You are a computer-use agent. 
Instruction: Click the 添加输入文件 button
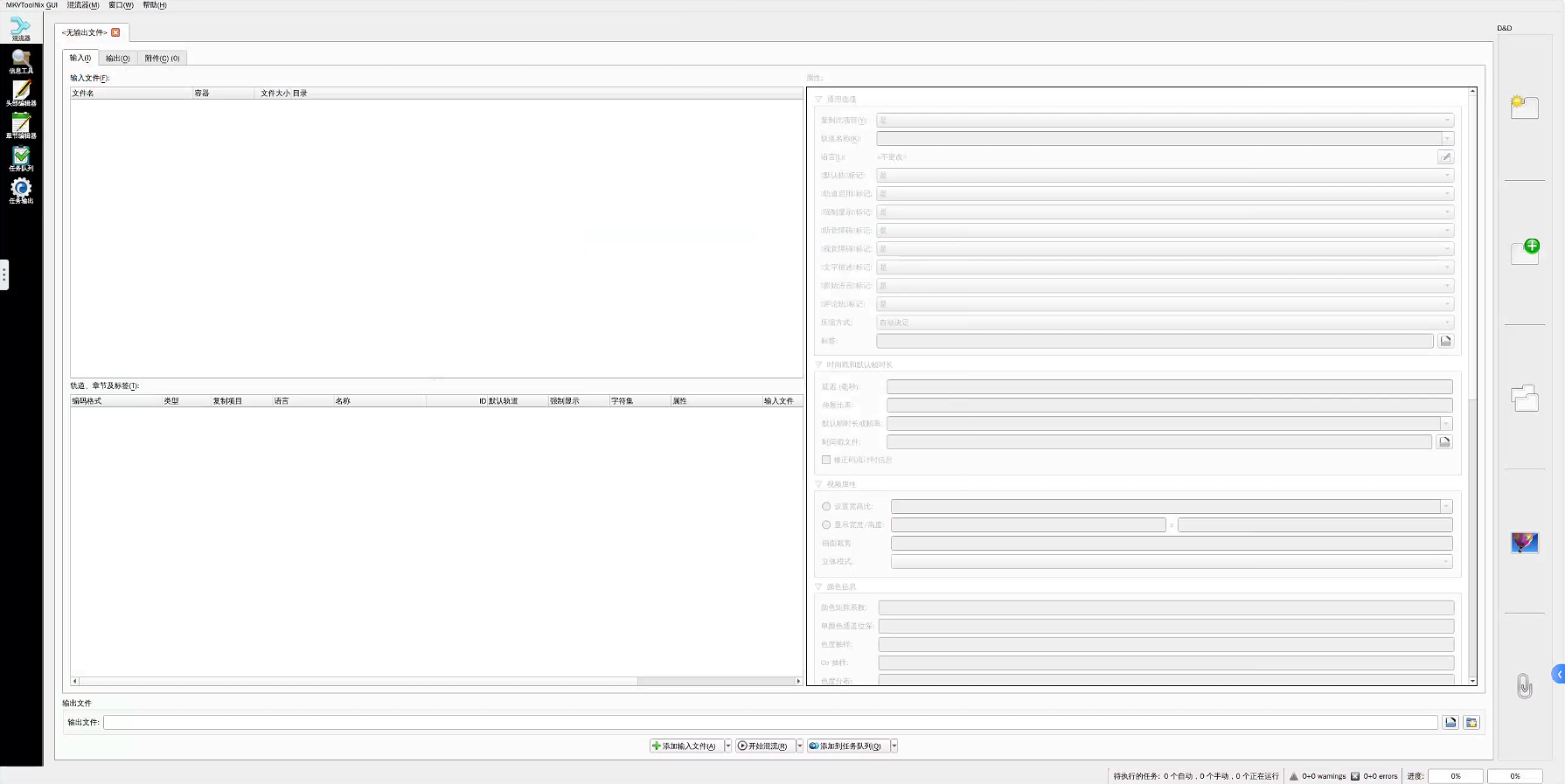(685, 746)
